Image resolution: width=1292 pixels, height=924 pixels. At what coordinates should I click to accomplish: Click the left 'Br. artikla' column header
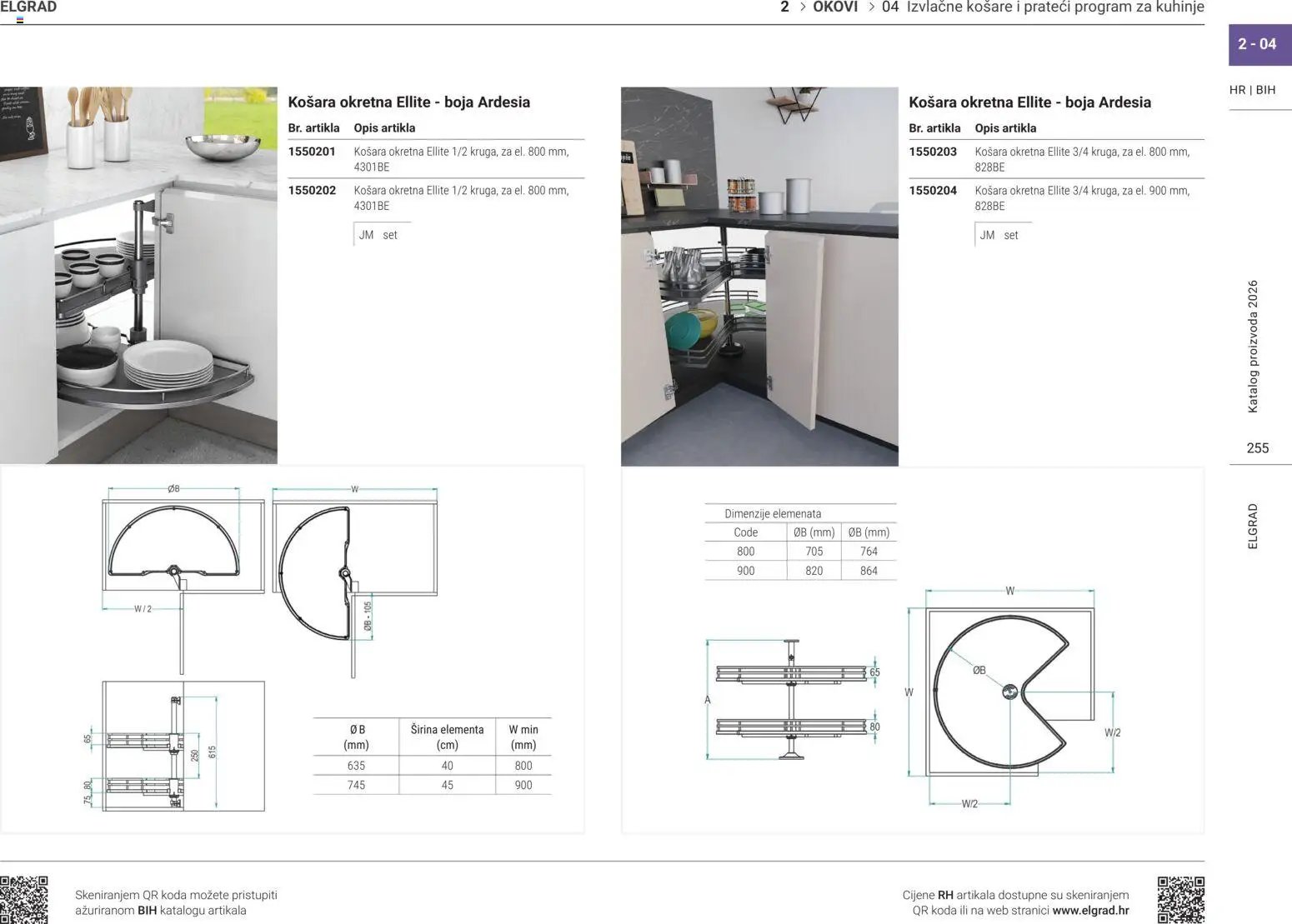pos(313,128)
